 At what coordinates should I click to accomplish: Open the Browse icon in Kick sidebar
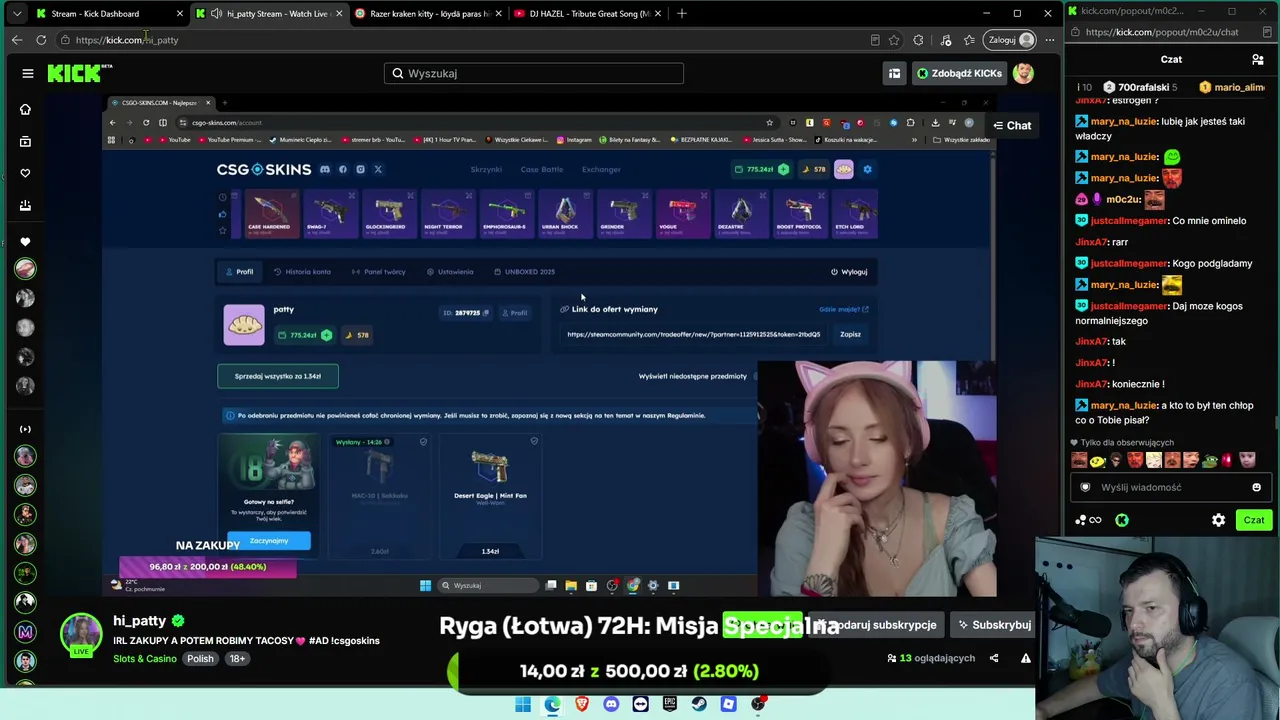pos(25,142)
